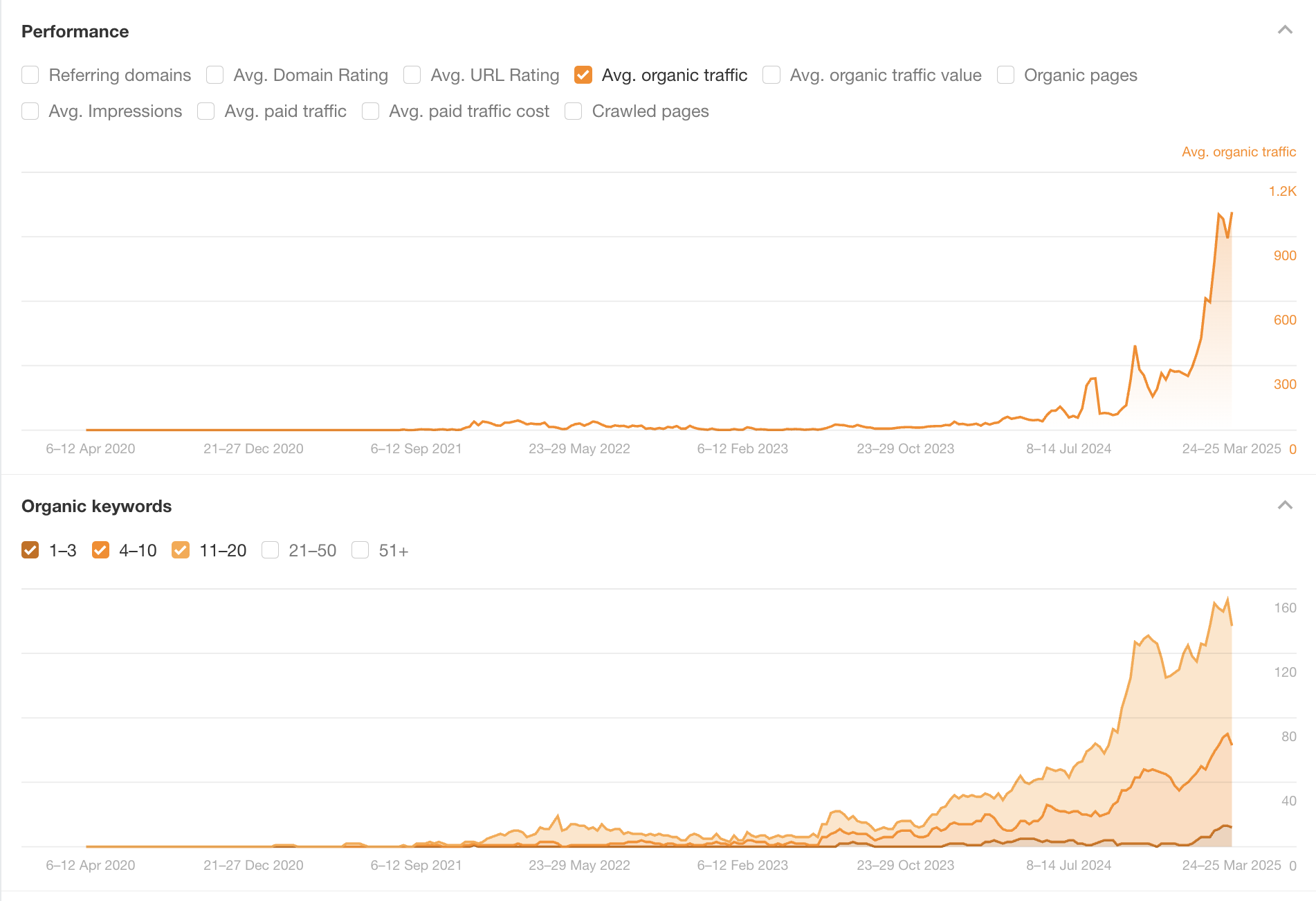Turn on Avg. Impressions checkbox
The image size is (1316, 901).
(30, 111)
